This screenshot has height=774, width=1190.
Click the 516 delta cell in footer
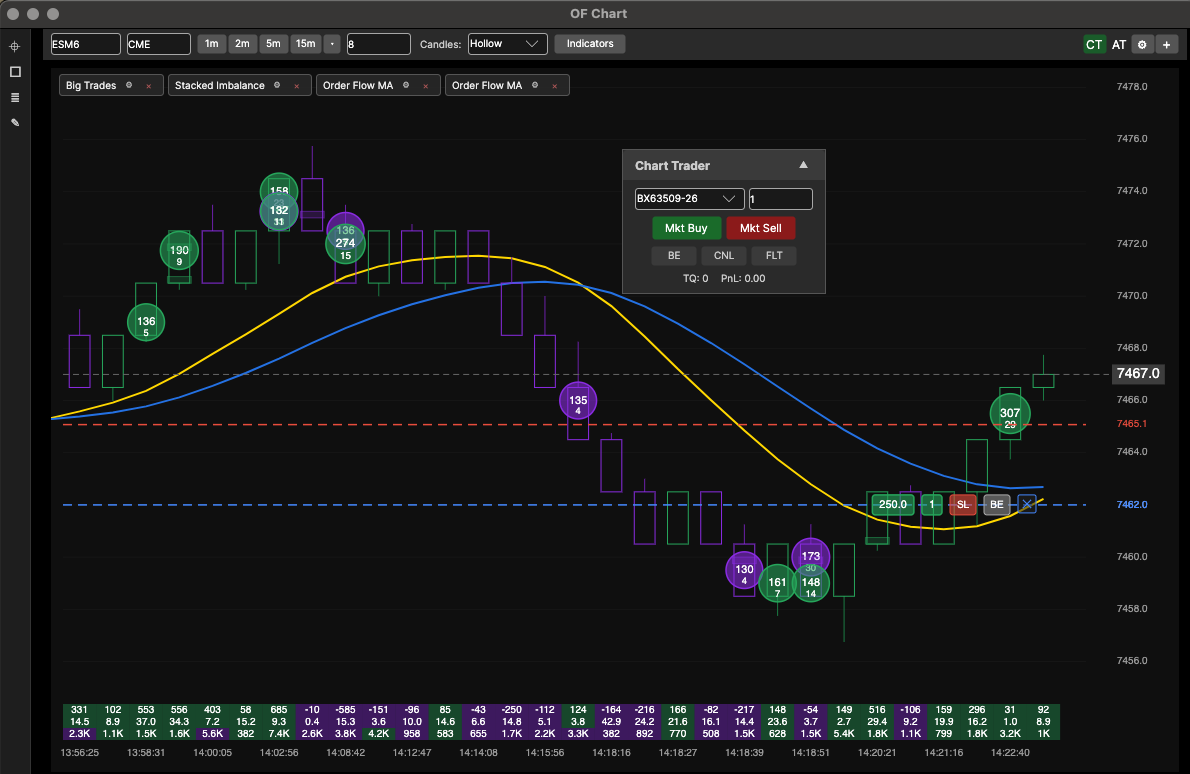[877, 710]
